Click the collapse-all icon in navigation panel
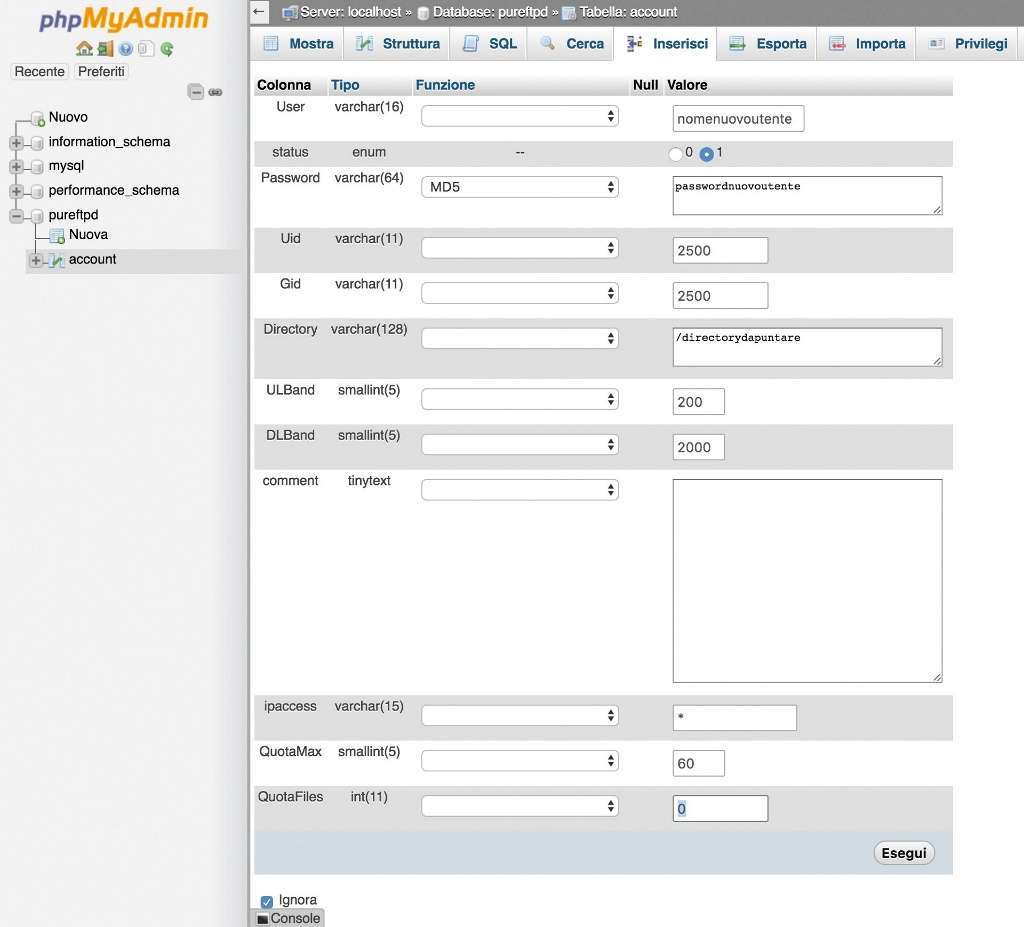 coord(196,92)
